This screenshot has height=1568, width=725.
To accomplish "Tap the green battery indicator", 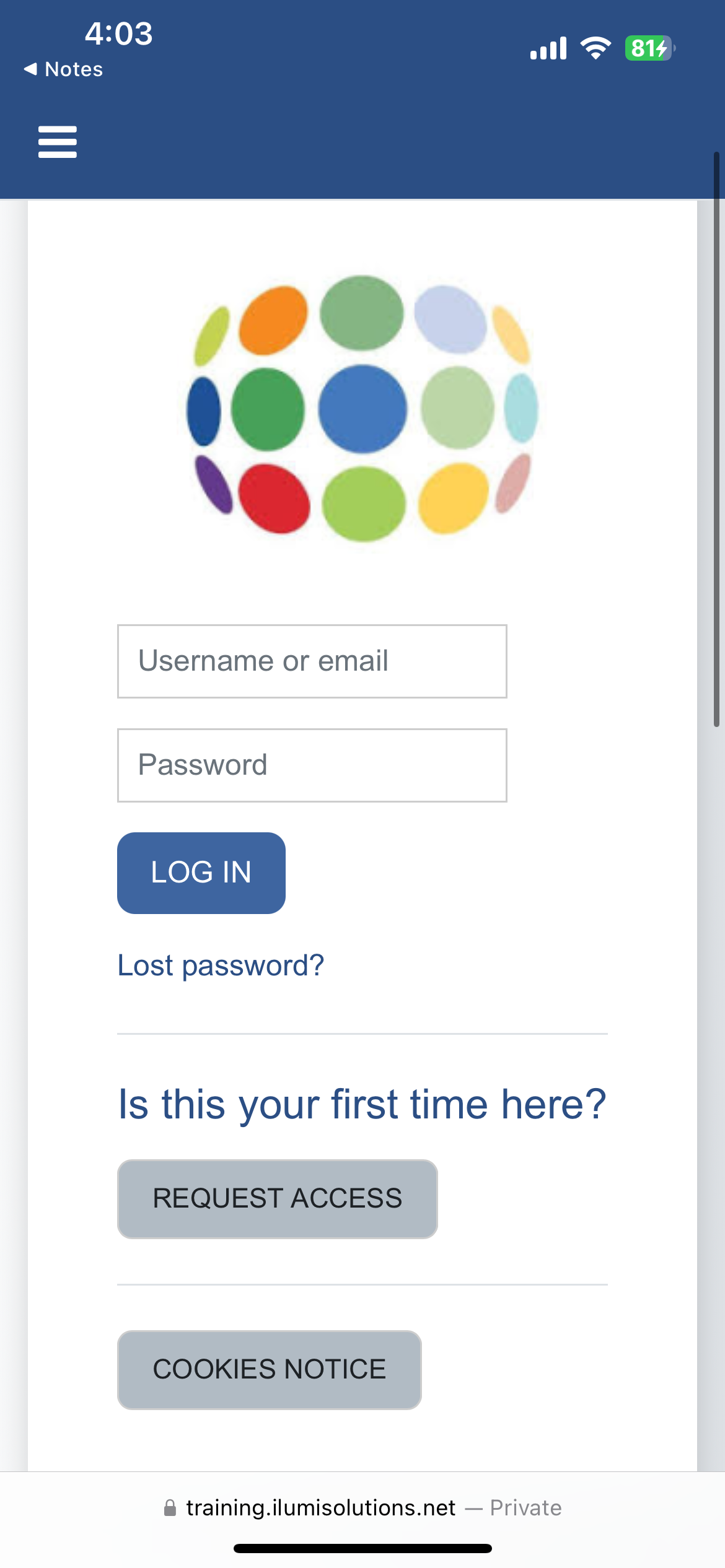I will 649,48.
